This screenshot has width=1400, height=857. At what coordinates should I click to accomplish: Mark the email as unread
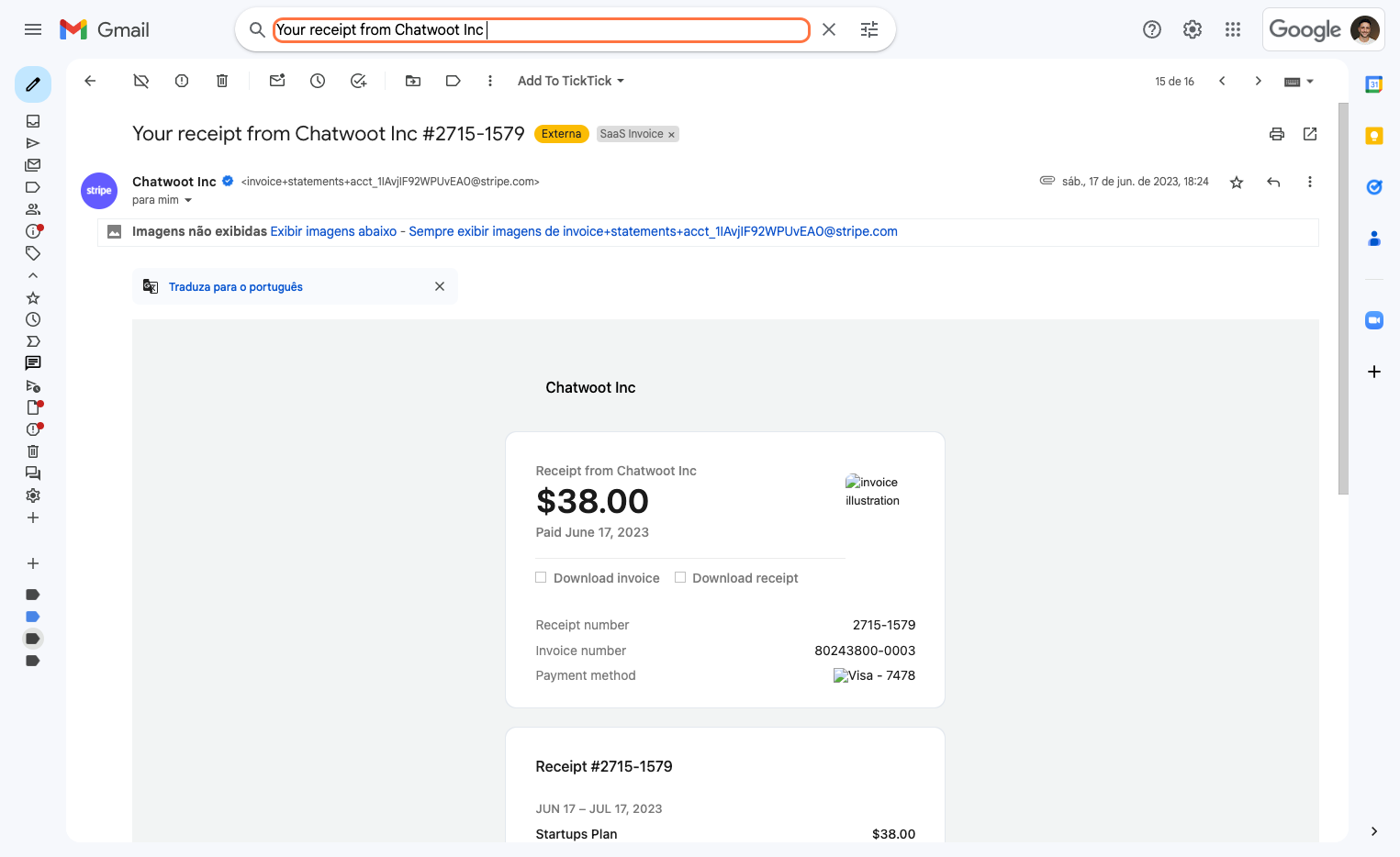point(277,81)
